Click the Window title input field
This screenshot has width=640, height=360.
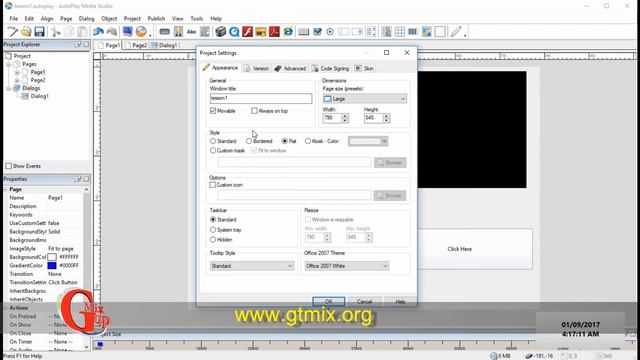(x=261, y=98)
